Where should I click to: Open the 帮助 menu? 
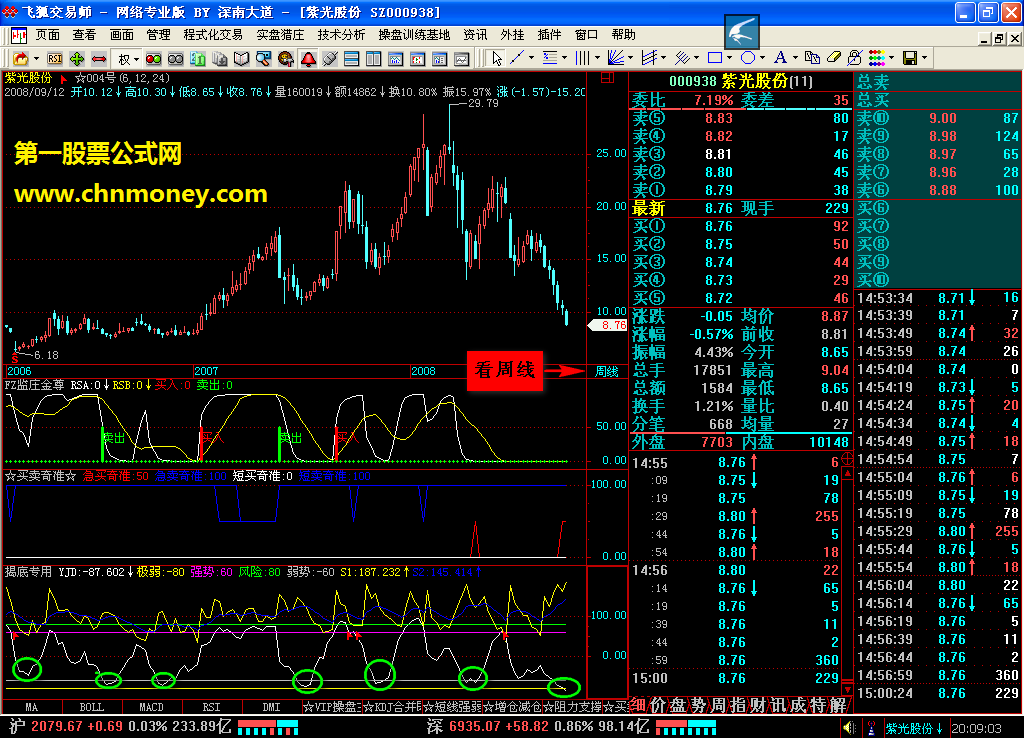tap(623, 35)
